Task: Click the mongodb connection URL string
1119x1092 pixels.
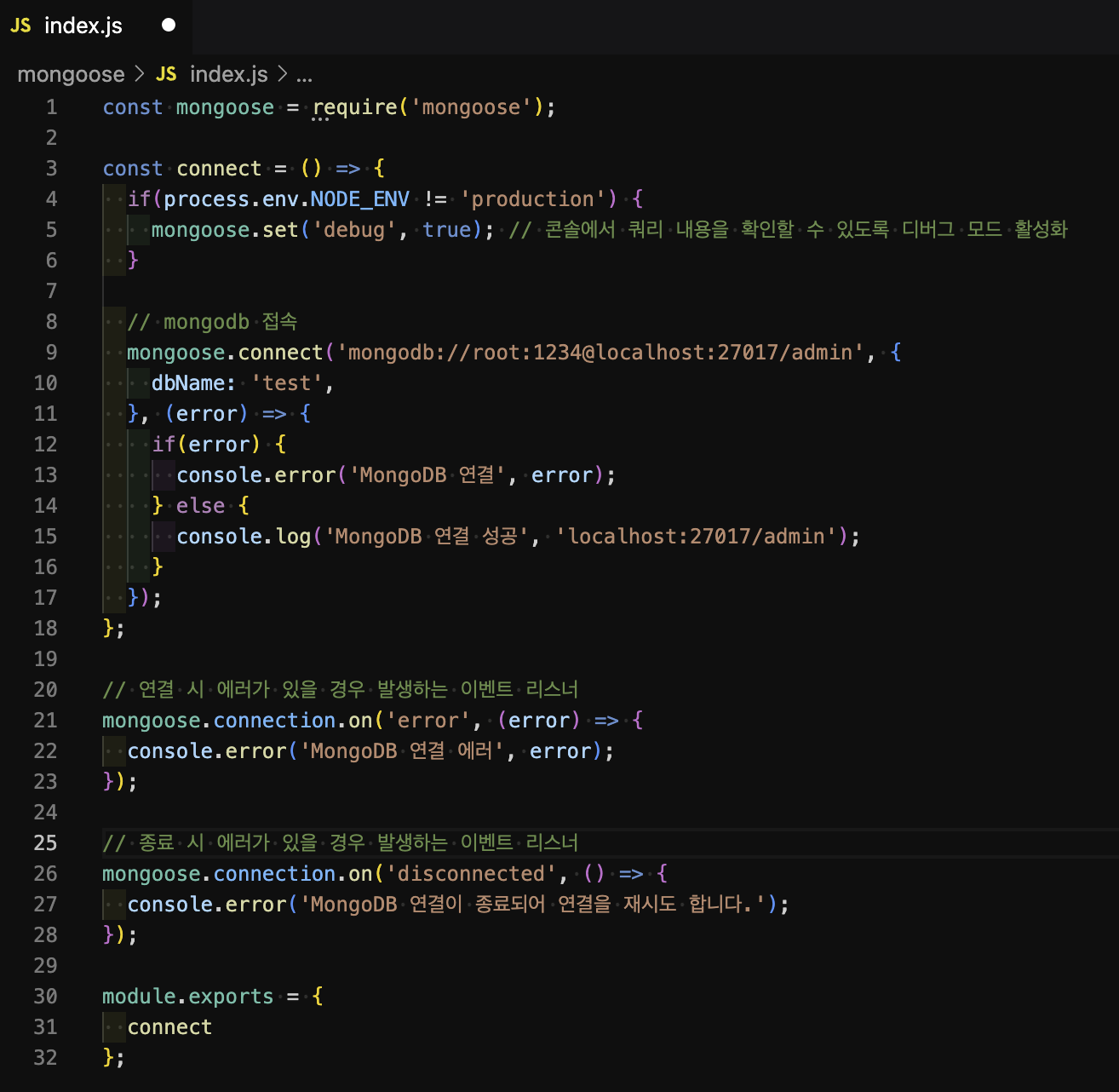Action: point(600,353)
